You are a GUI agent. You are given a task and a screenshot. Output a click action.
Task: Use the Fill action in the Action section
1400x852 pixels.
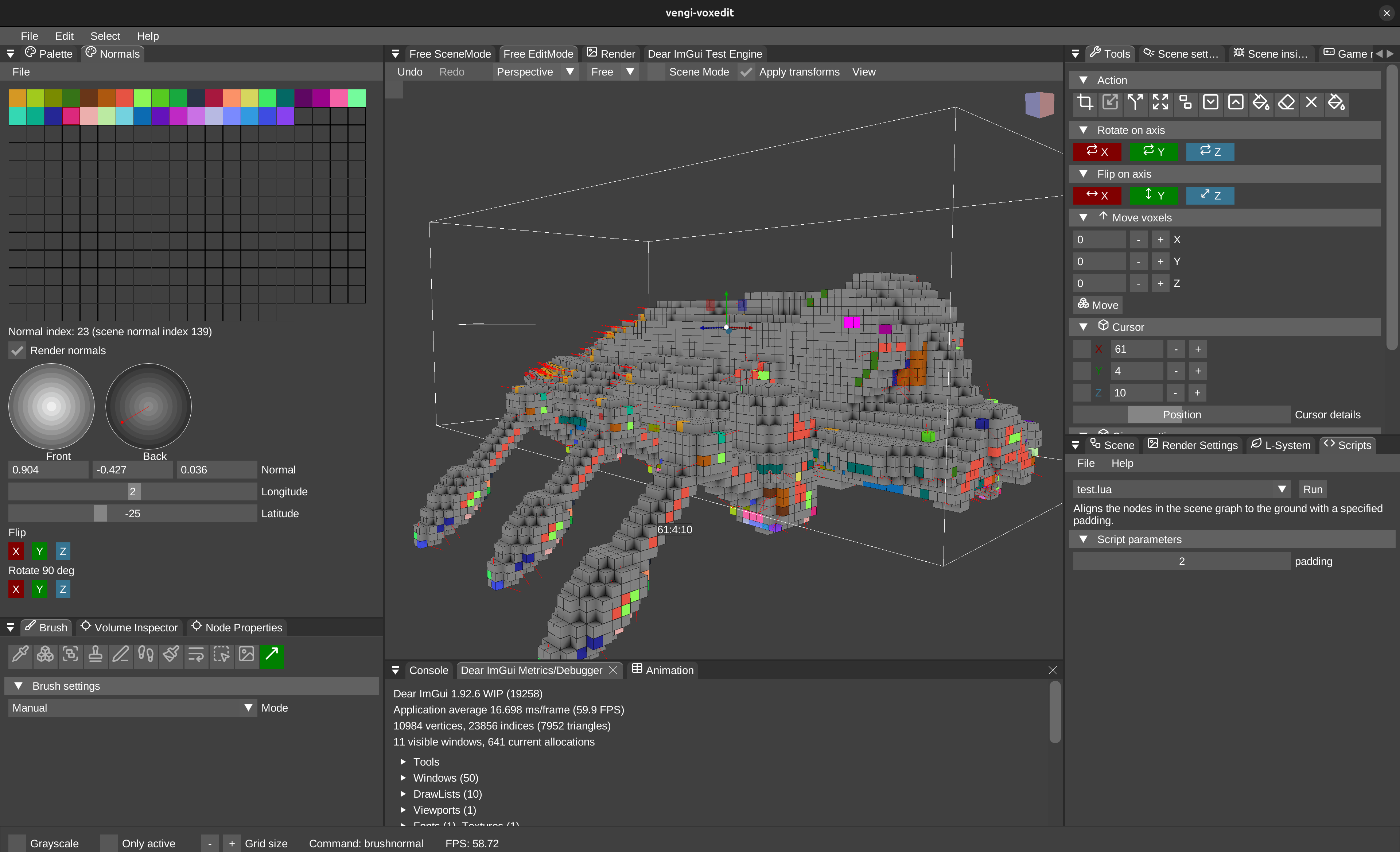tap(1261, 103)
